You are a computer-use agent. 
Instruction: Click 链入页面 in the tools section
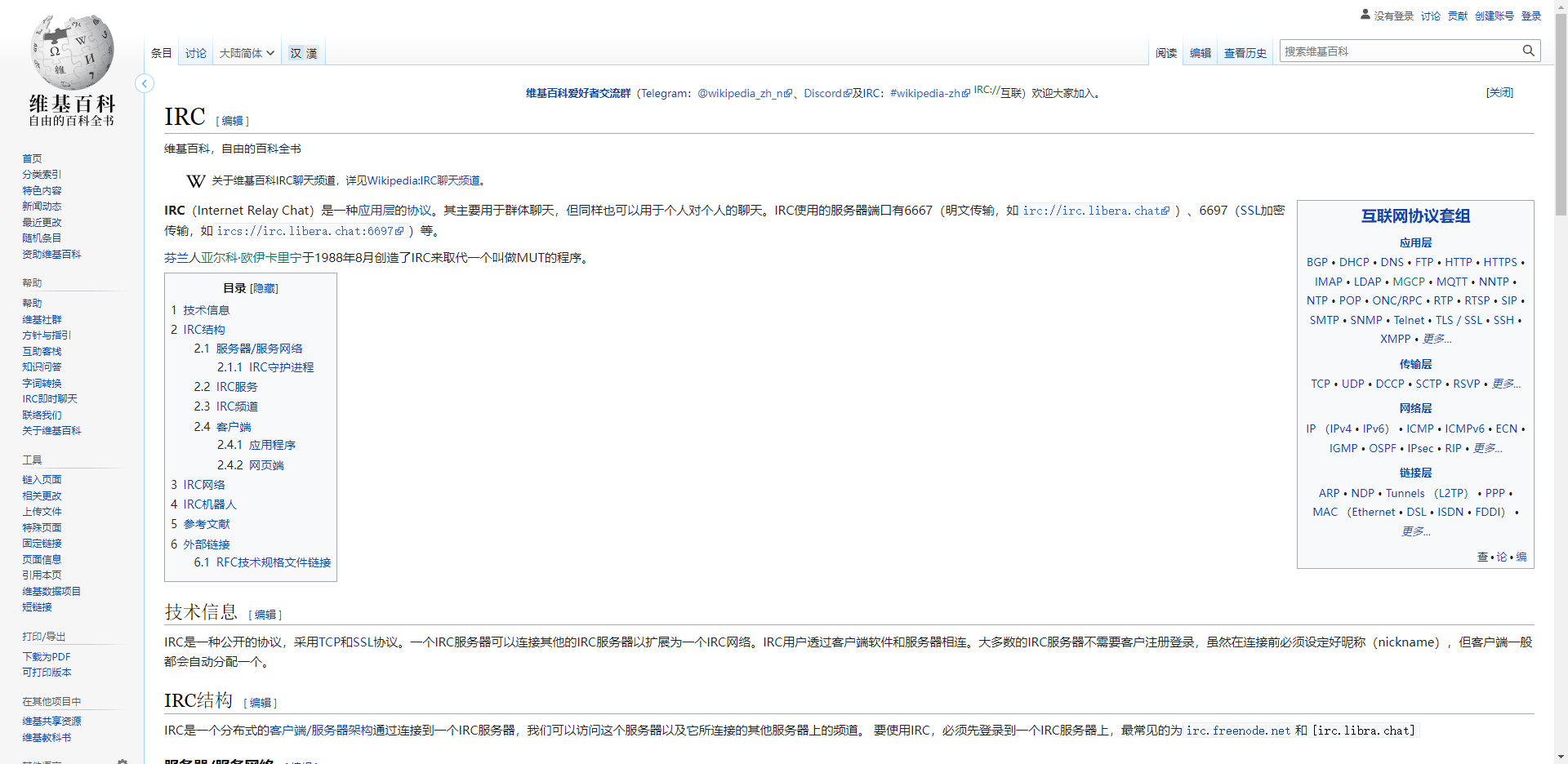(42, 479)
